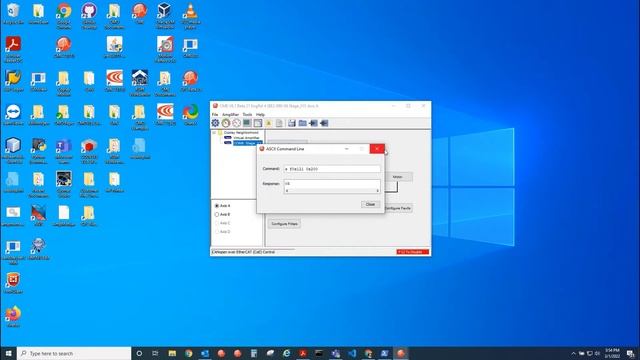The height and width of the screenshot is (360, 640).
Task: Click the blue folder icon in CME toolbar
Action: pyautogui.click(x=302, y=123)
